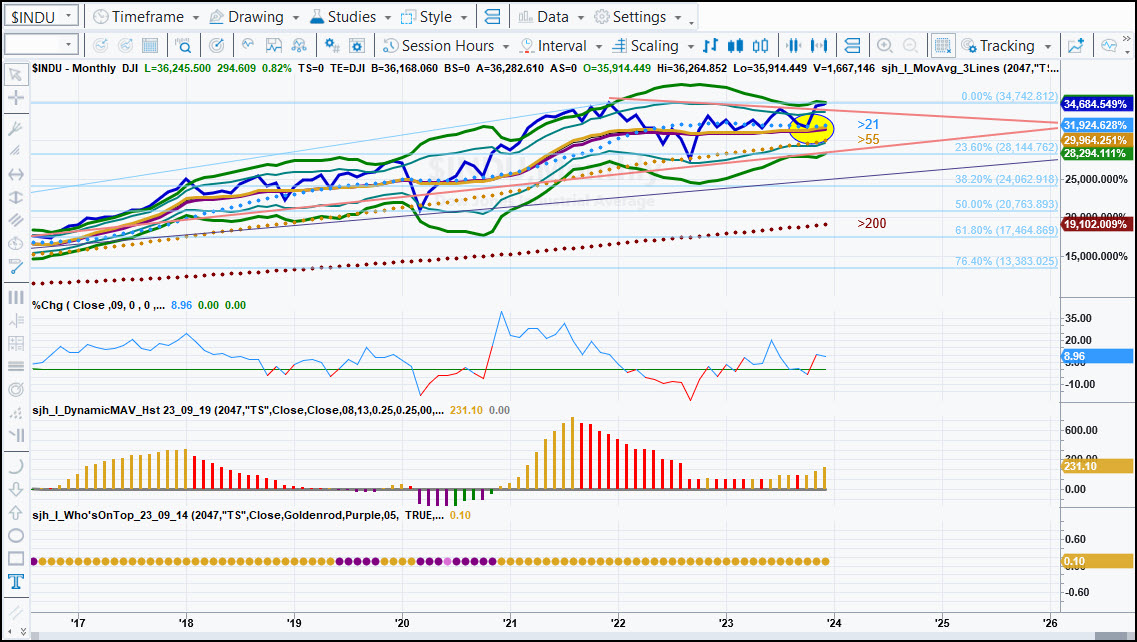Click the 19,102.009% dark red price label

(1096, 224)
